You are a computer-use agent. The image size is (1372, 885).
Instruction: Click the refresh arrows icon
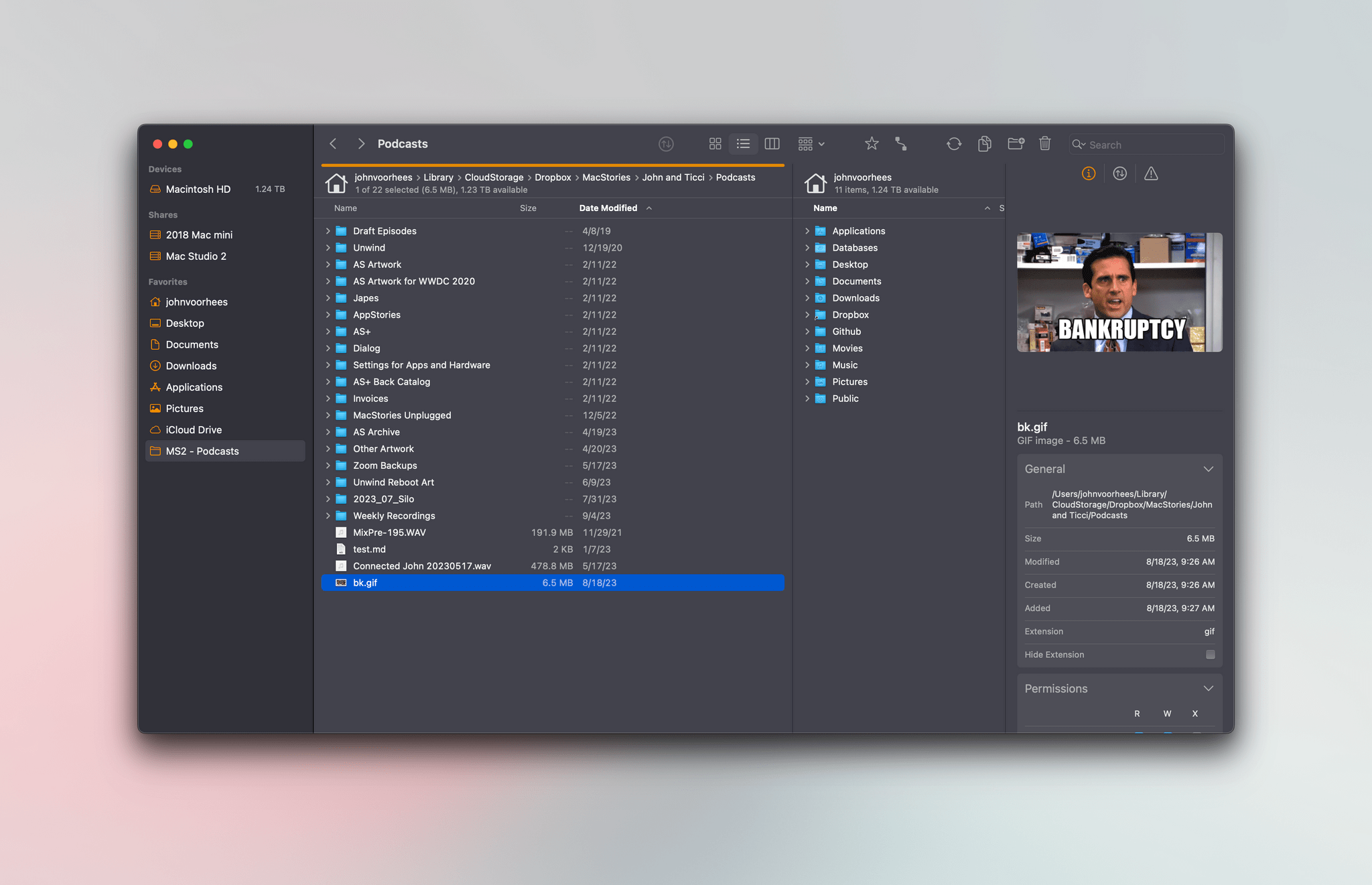coord(954,143)
